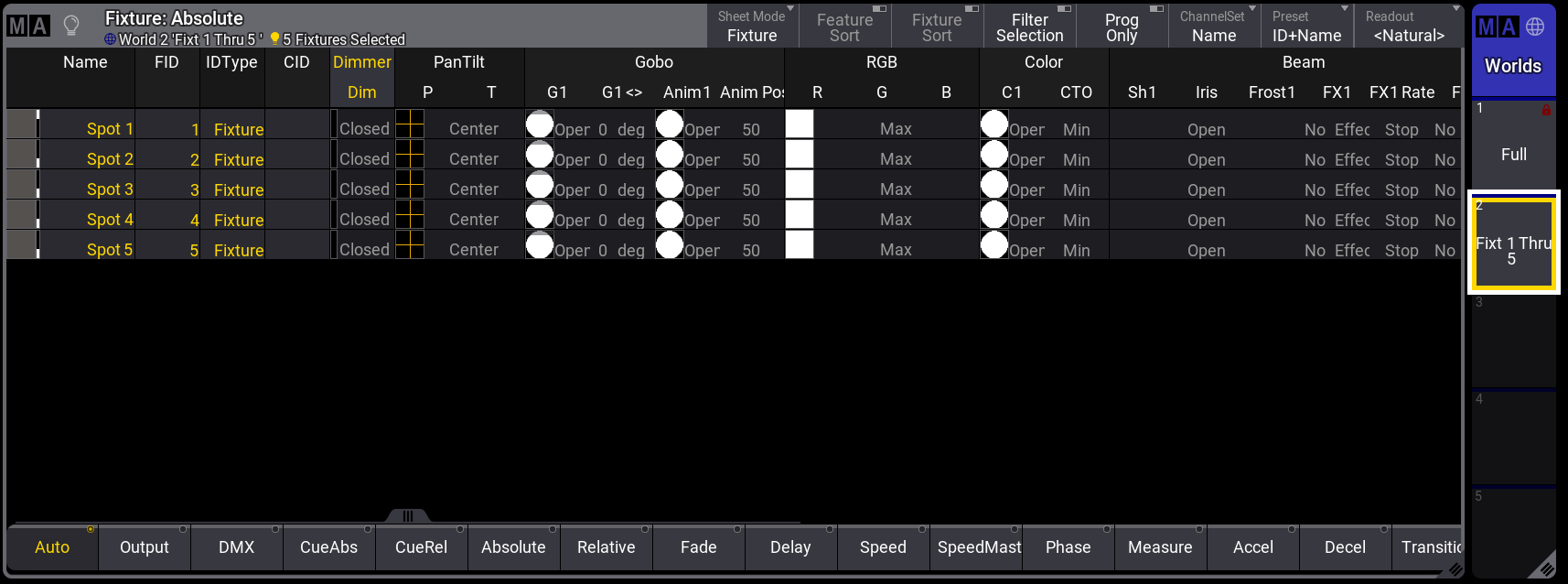Toggle the Feature Sort option
Viewport: 1568px width, 584px height.
(x=844, y=27)
